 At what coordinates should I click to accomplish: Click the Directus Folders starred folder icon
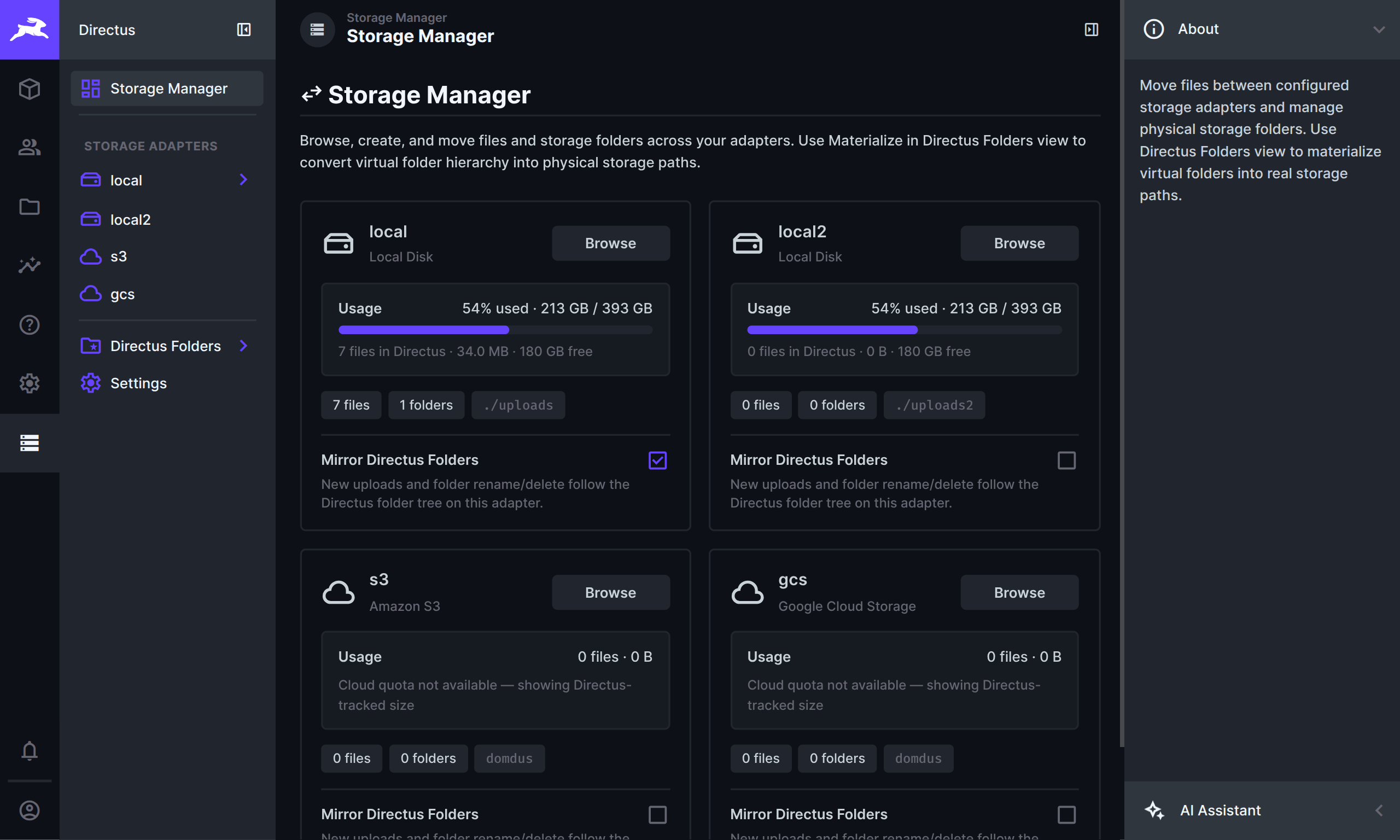click(91, 346)
